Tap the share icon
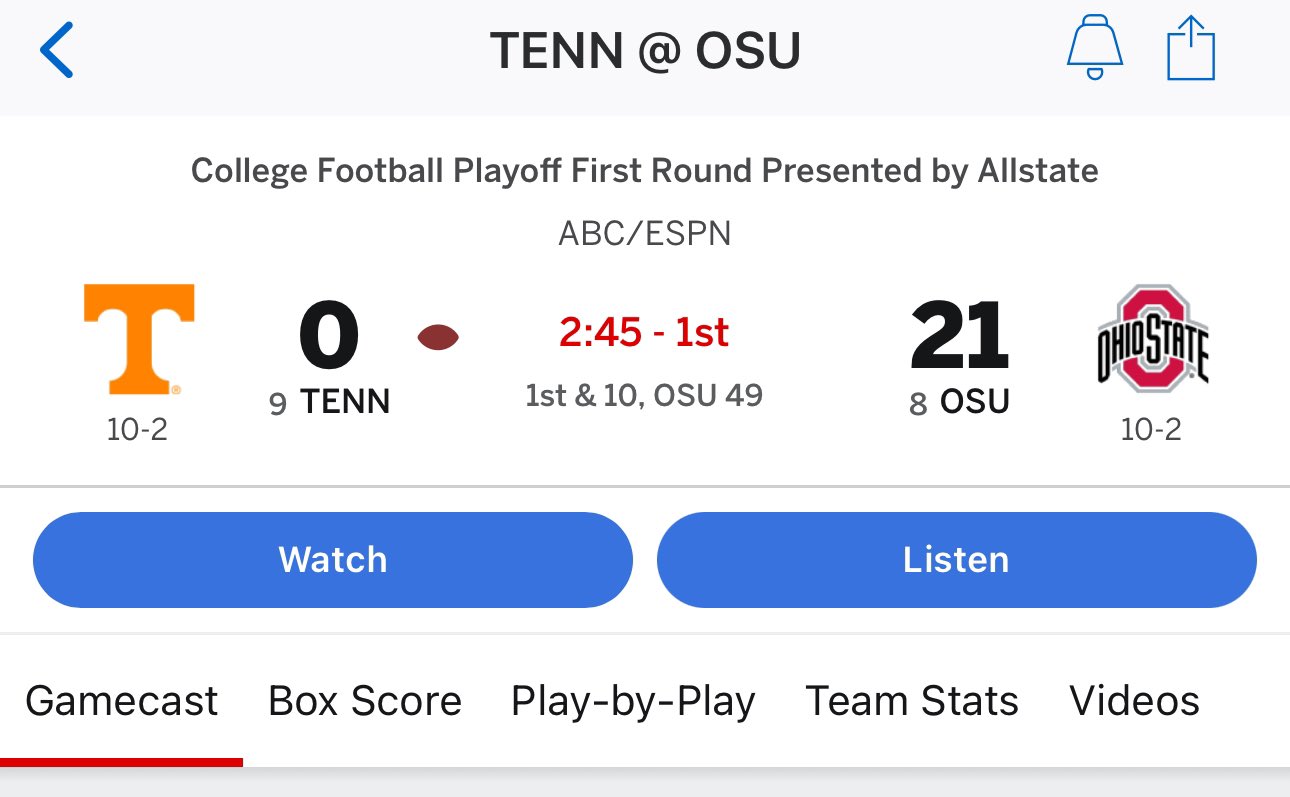This screenshot has height=797, width=1290. pos(1191,49)
